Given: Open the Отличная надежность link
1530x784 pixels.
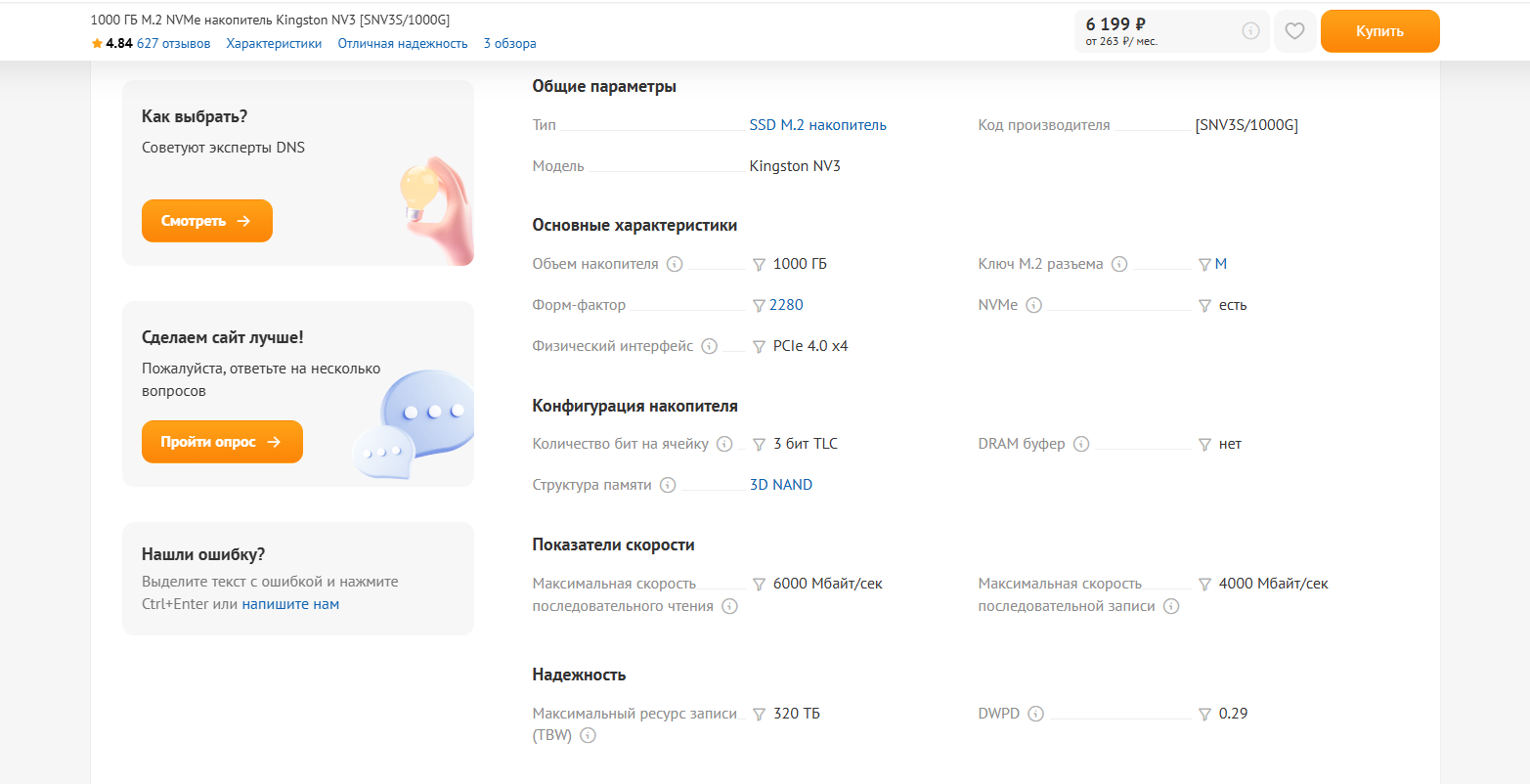Looking at the screenshot, I should point(403,43).
